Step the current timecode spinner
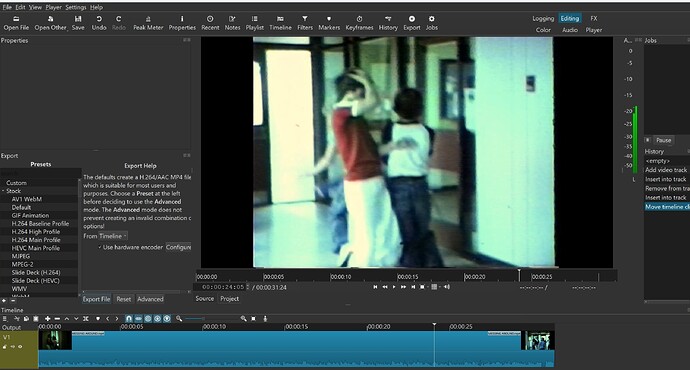This screenshot has width=690, height=370. [x=247, y=287]
